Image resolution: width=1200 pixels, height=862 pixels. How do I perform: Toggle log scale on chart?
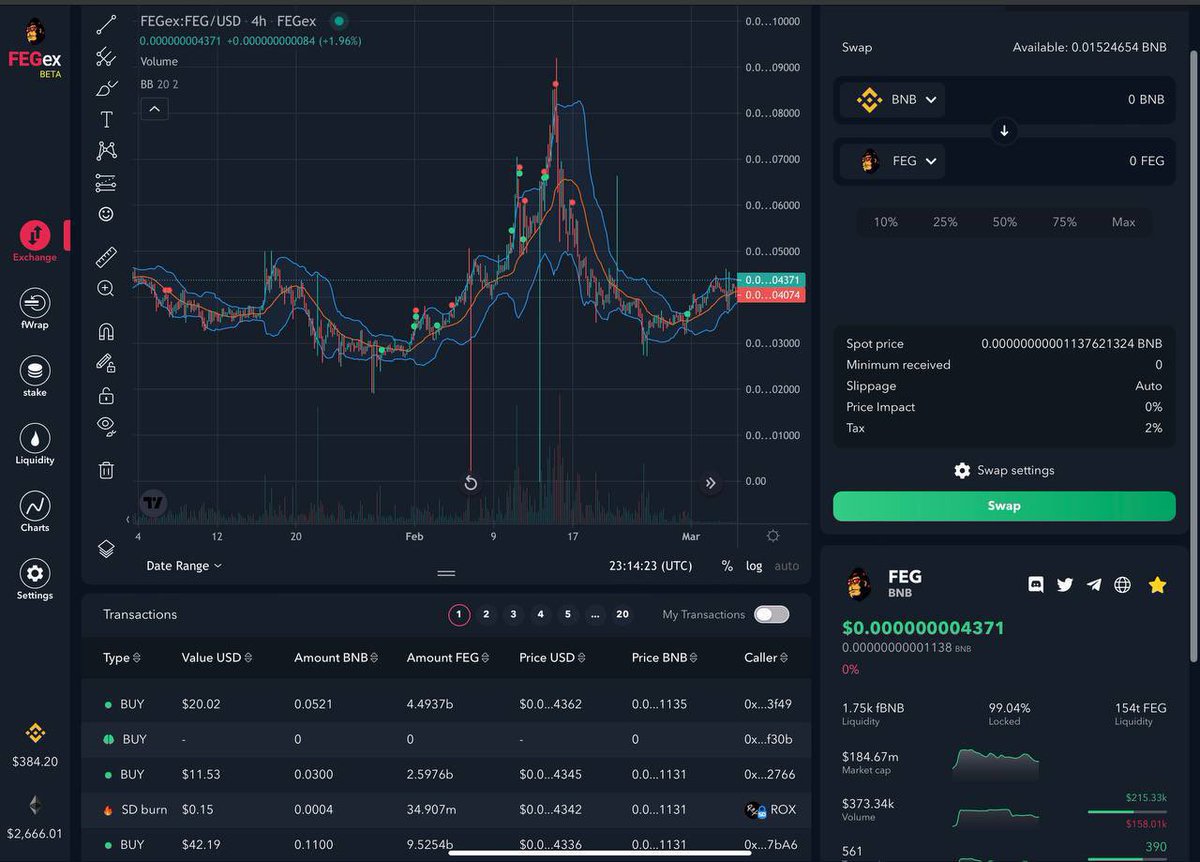754,566
